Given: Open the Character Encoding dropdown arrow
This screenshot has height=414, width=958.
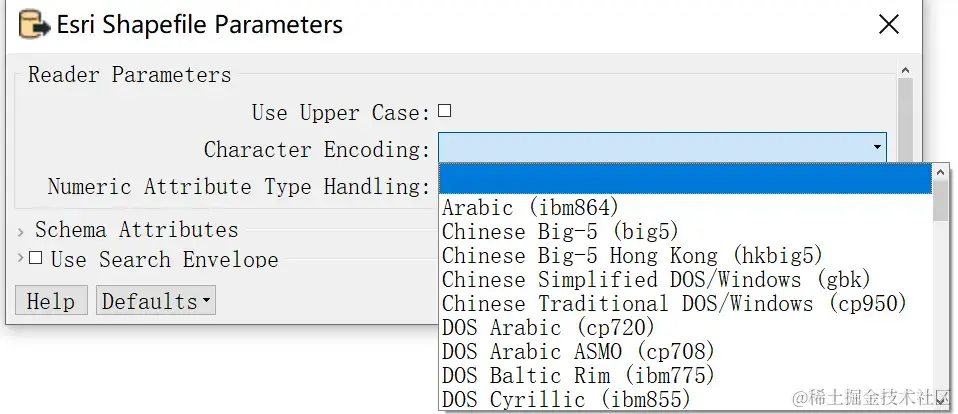Looking at the screenshot, I should tap(877, 149).
